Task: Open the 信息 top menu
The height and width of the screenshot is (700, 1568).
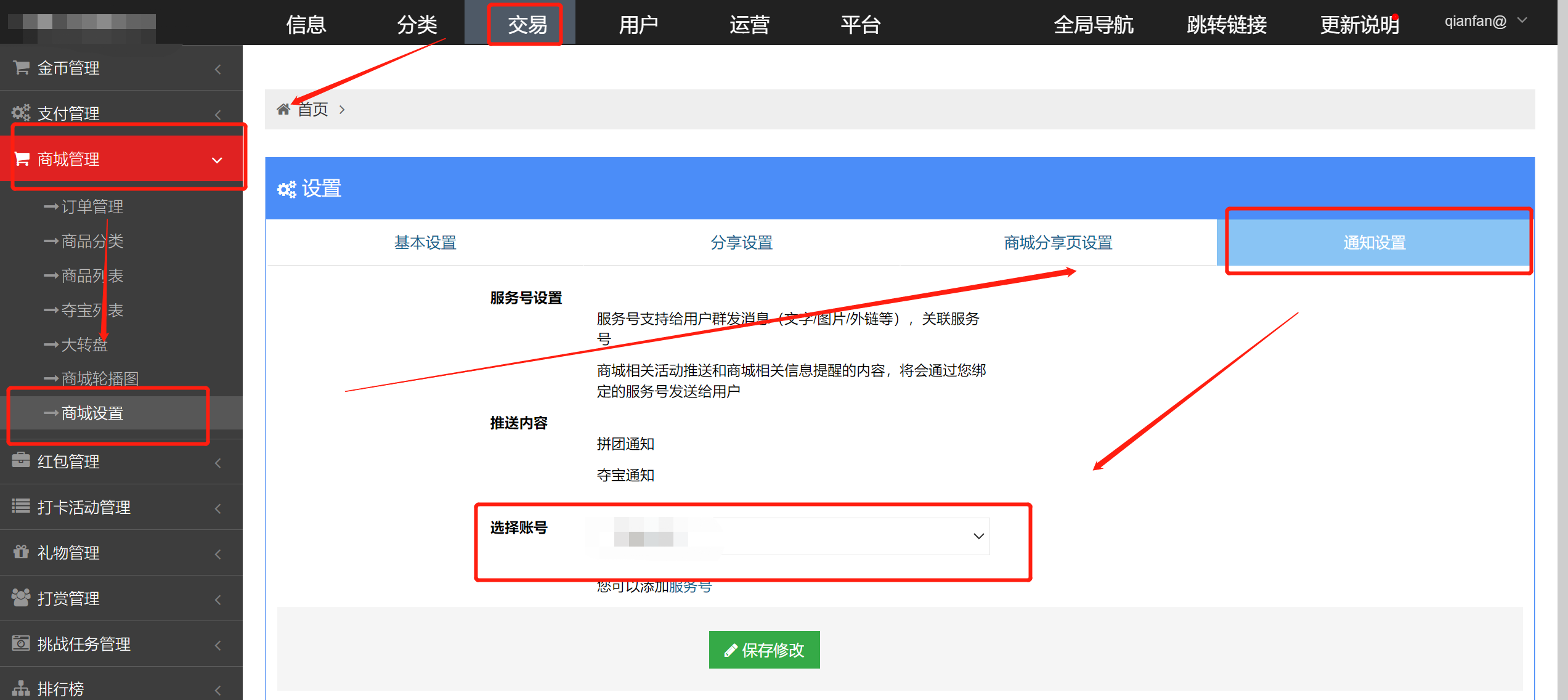Action: [306, 24]
